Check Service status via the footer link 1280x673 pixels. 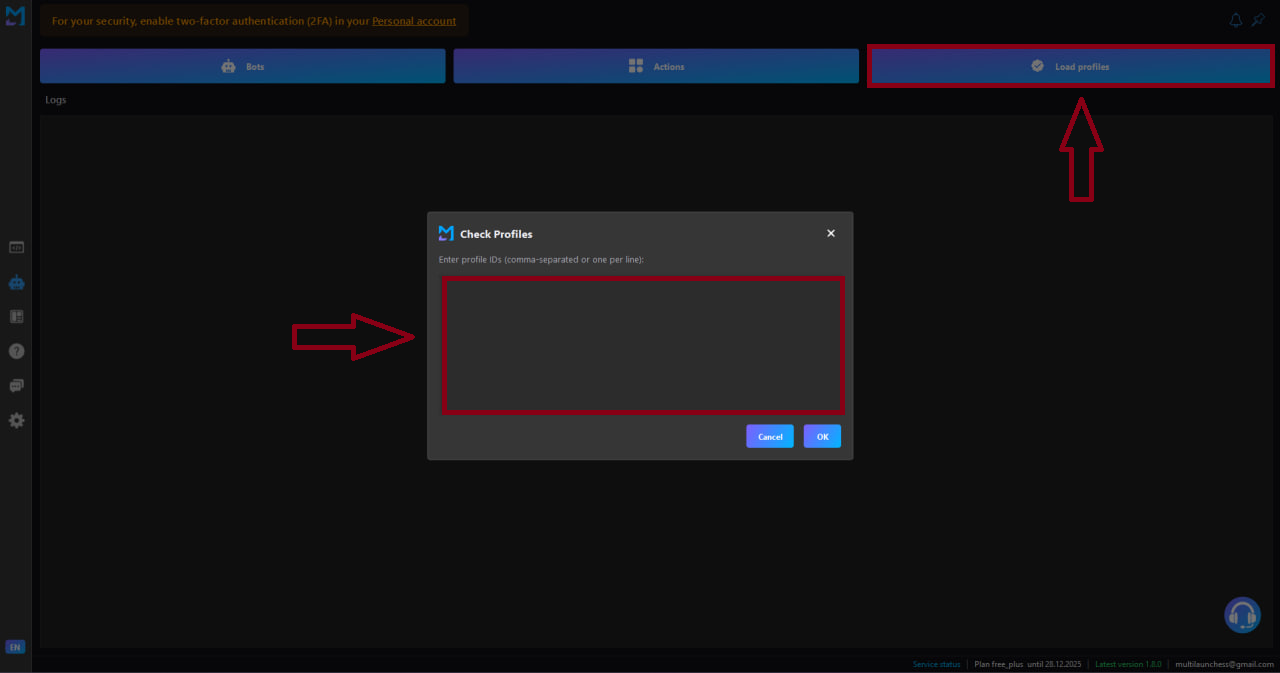click(x=936, y=663)
